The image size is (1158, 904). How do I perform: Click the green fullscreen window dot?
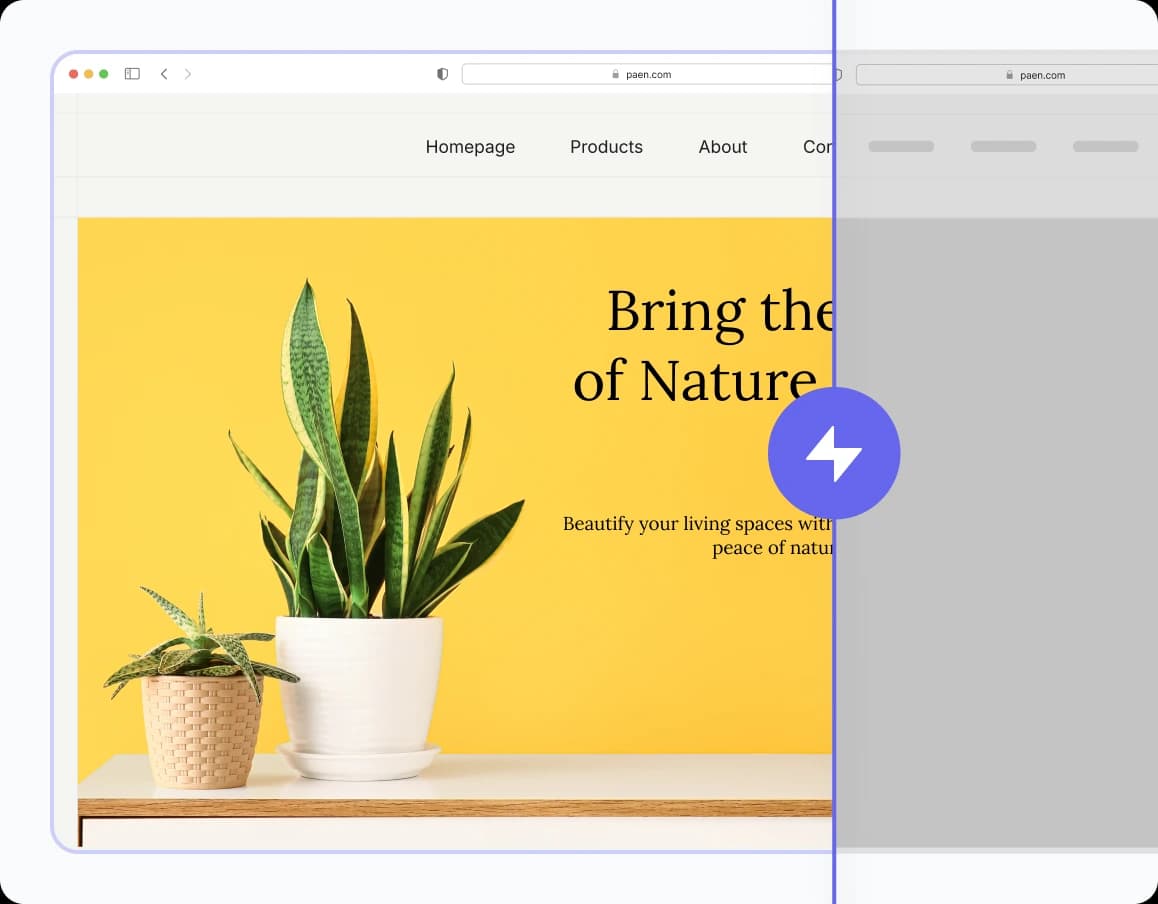click(103, 74)
